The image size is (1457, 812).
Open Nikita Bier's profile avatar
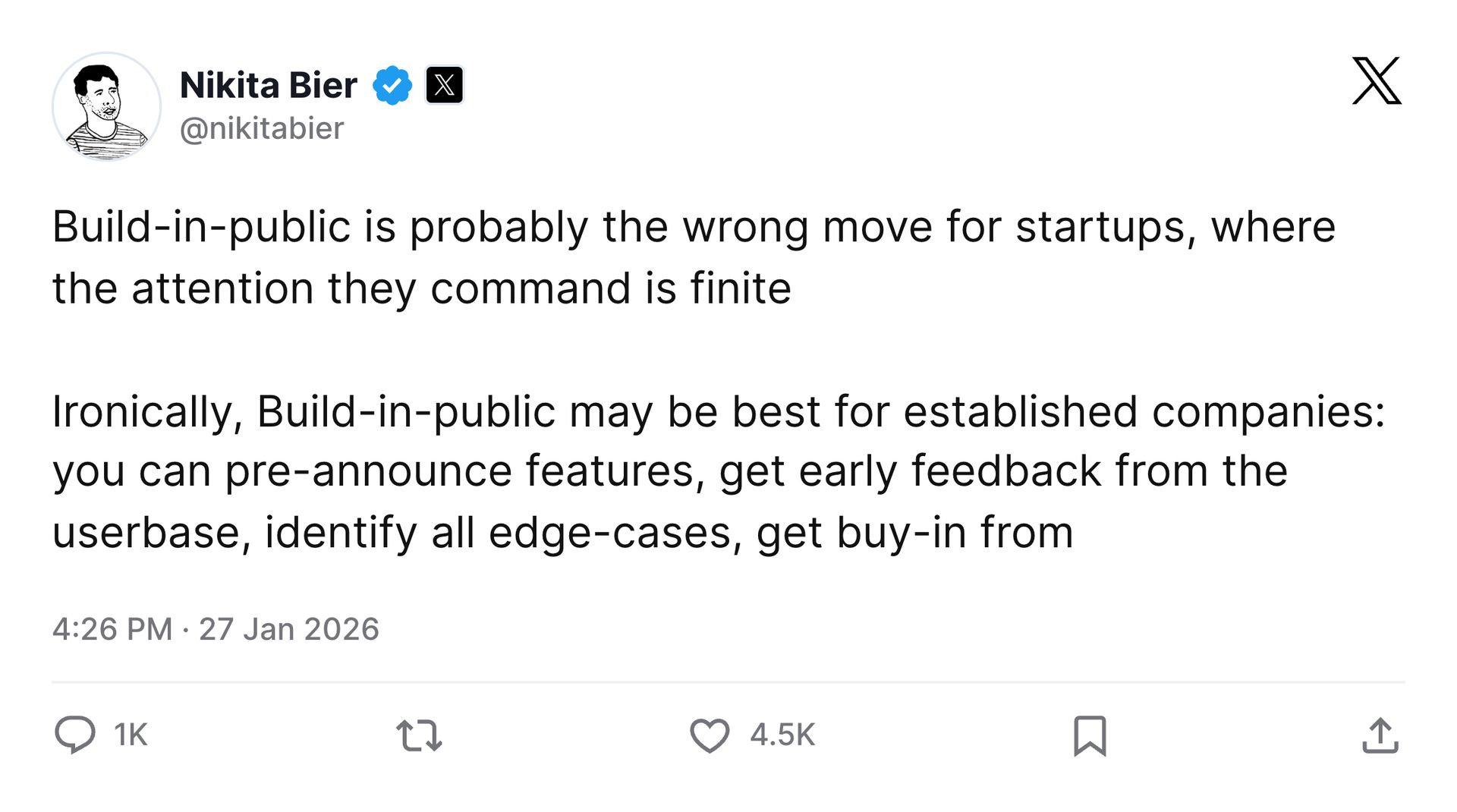(106, 106)
